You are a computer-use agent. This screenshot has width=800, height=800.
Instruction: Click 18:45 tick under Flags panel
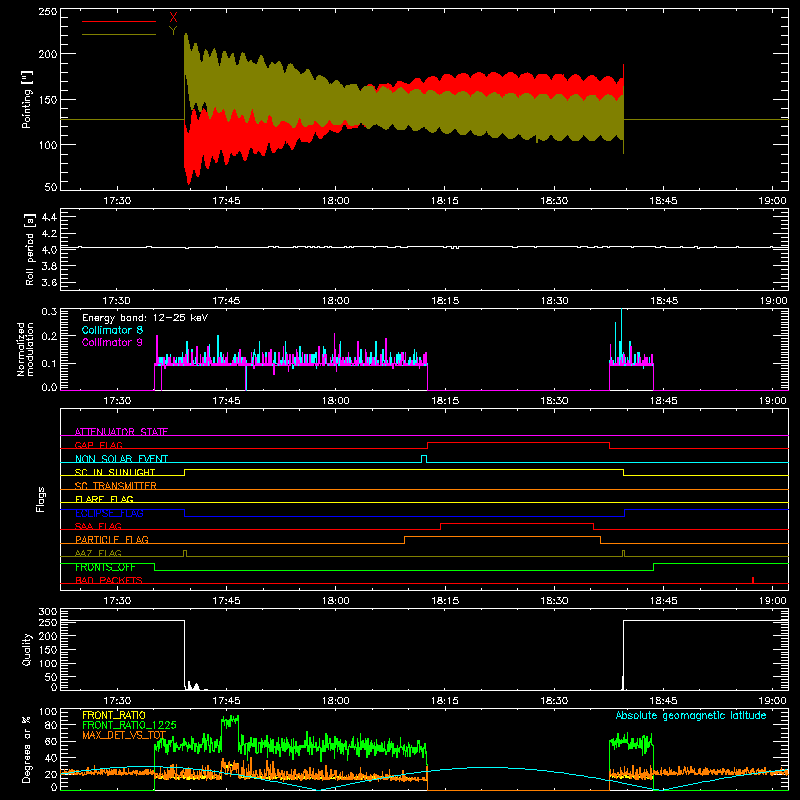pos(663,601)
